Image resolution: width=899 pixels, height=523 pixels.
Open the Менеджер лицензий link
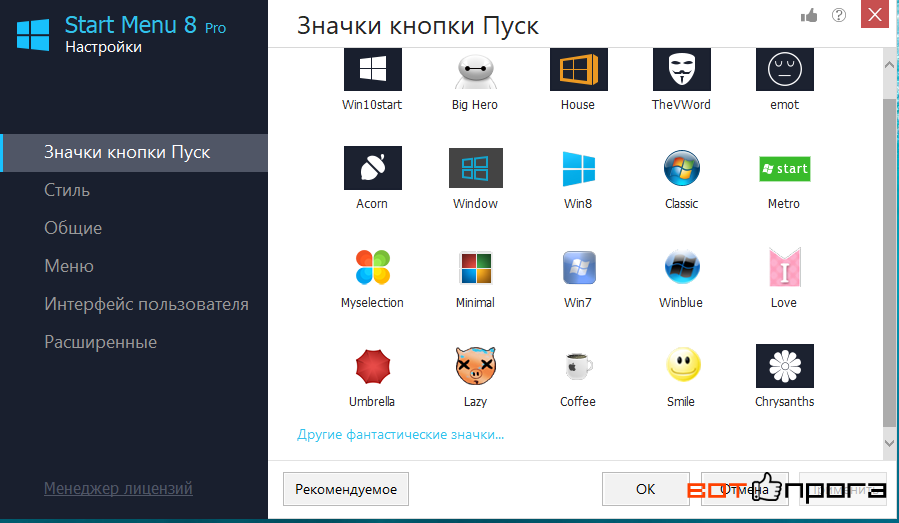[118, 489]
